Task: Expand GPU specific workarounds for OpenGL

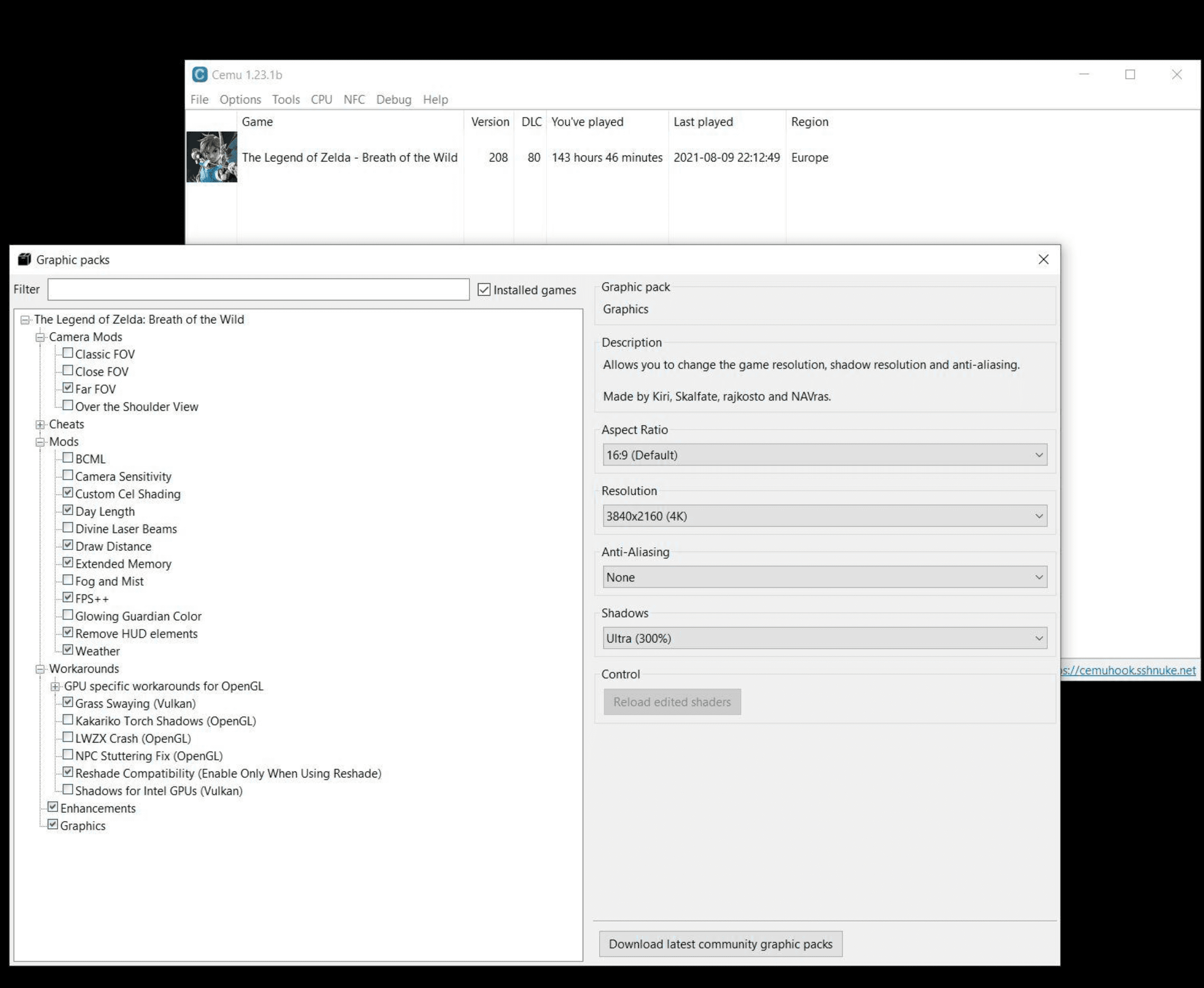Action: [55, 687]
